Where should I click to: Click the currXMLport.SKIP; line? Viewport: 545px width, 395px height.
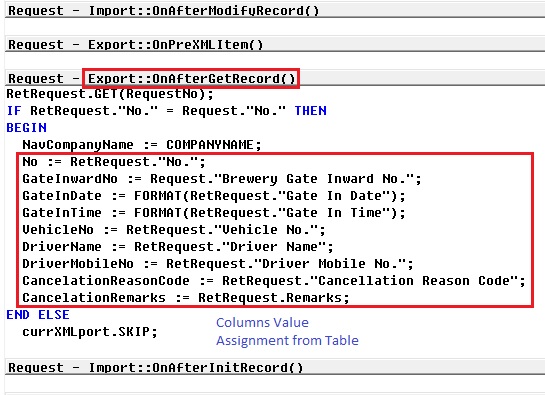90,332
